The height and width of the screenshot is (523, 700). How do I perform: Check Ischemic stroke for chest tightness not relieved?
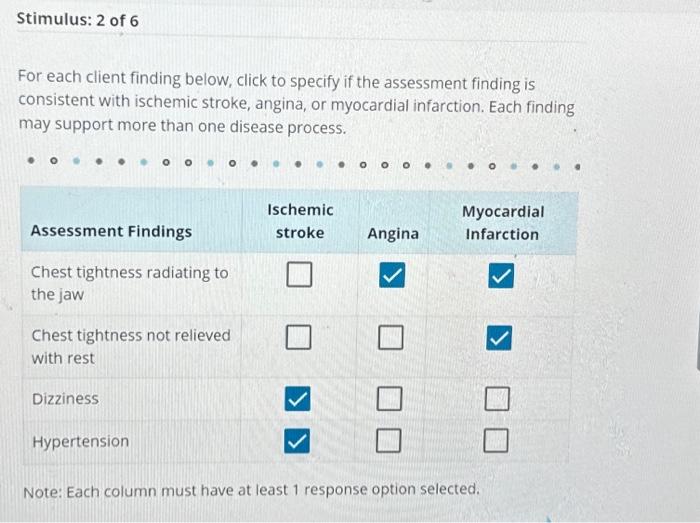[298, 337]
